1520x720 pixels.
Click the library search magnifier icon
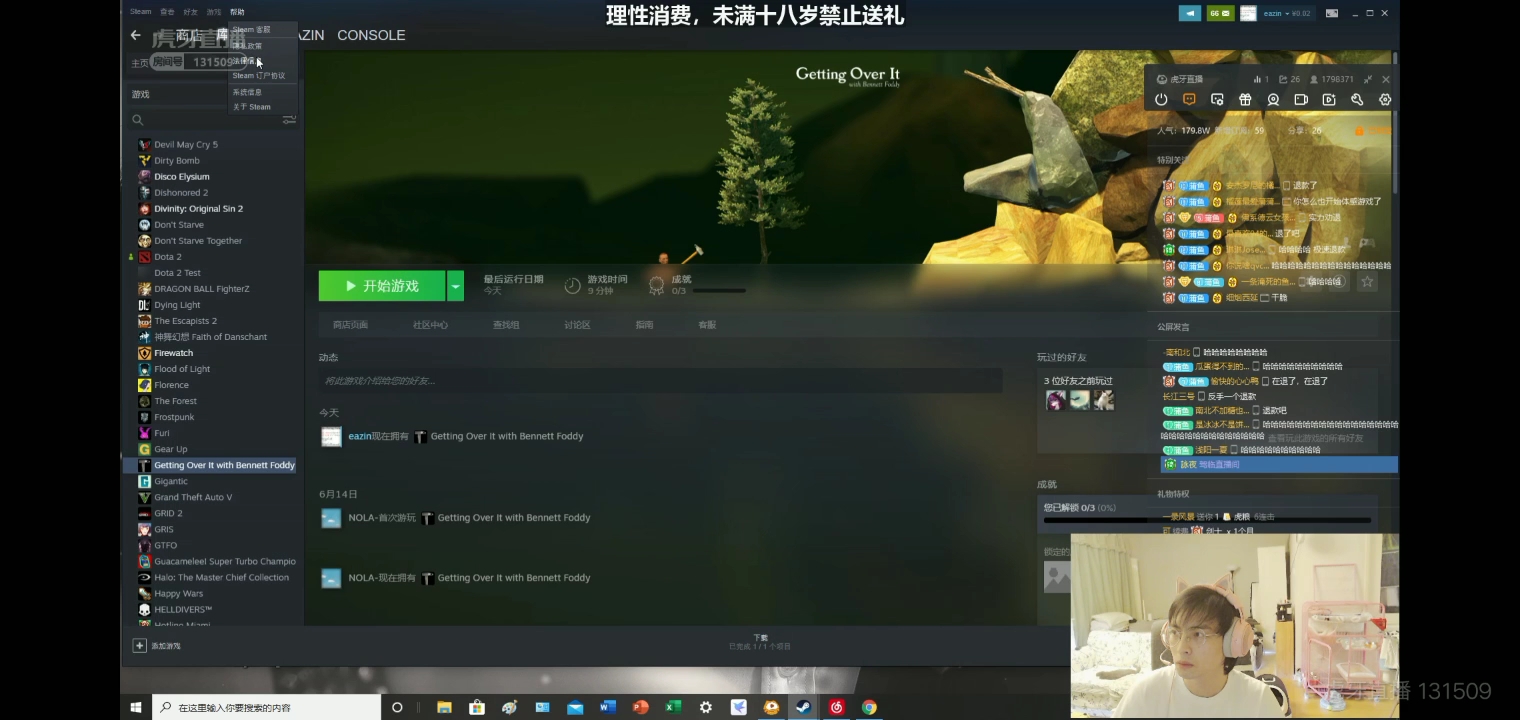[138, 120]
